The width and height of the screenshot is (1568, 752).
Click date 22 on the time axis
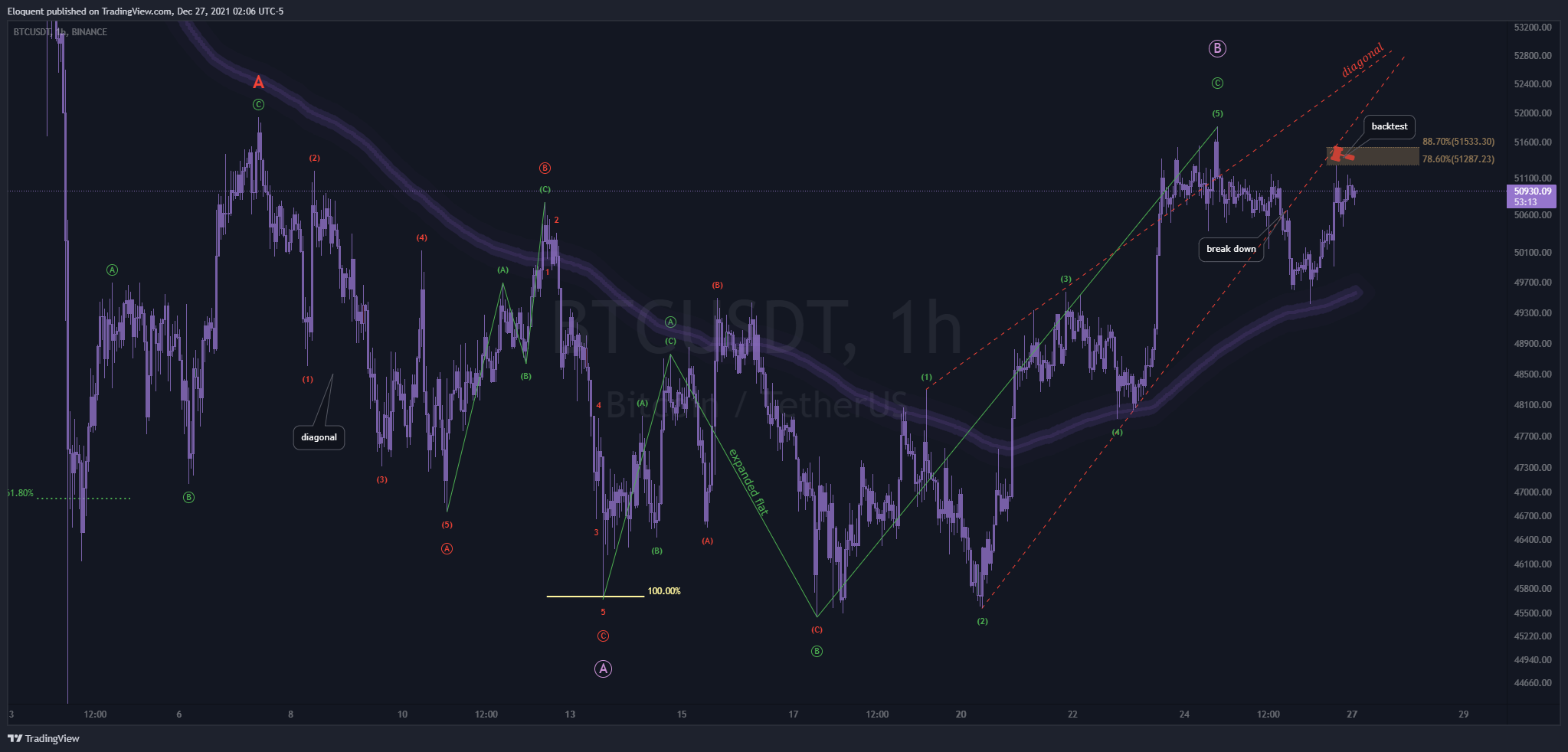tap(1072, 714)
